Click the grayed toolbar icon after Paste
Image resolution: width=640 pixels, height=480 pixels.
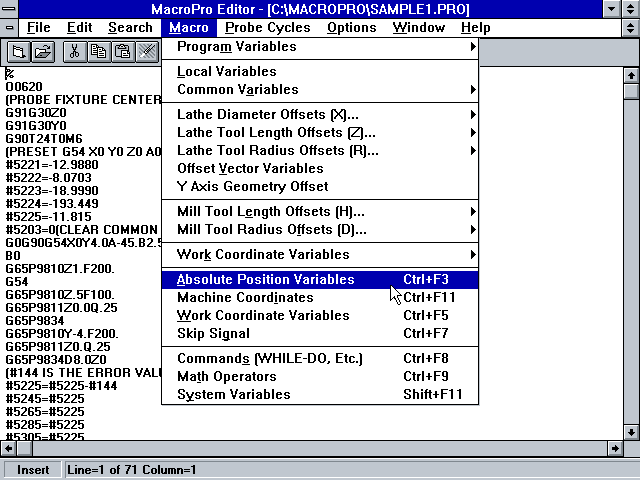(147, 52)
